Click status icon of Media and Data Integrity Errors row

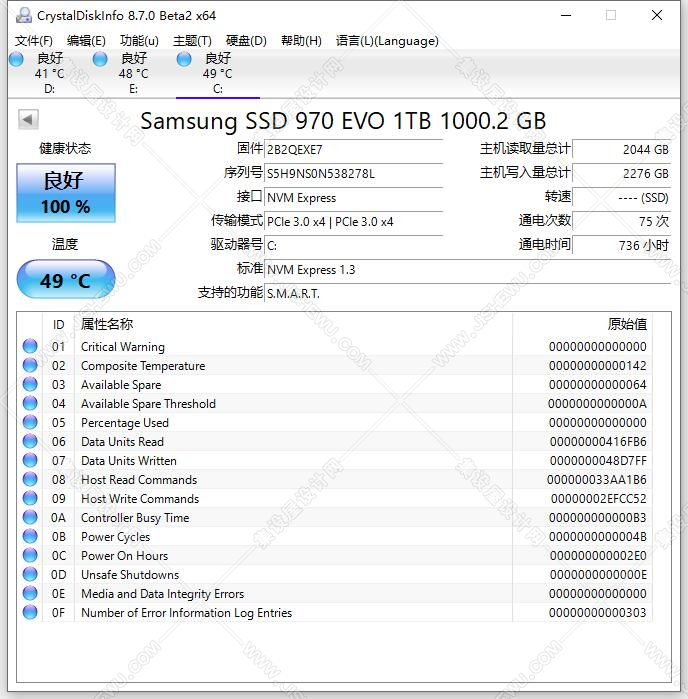tap(30, 593)
